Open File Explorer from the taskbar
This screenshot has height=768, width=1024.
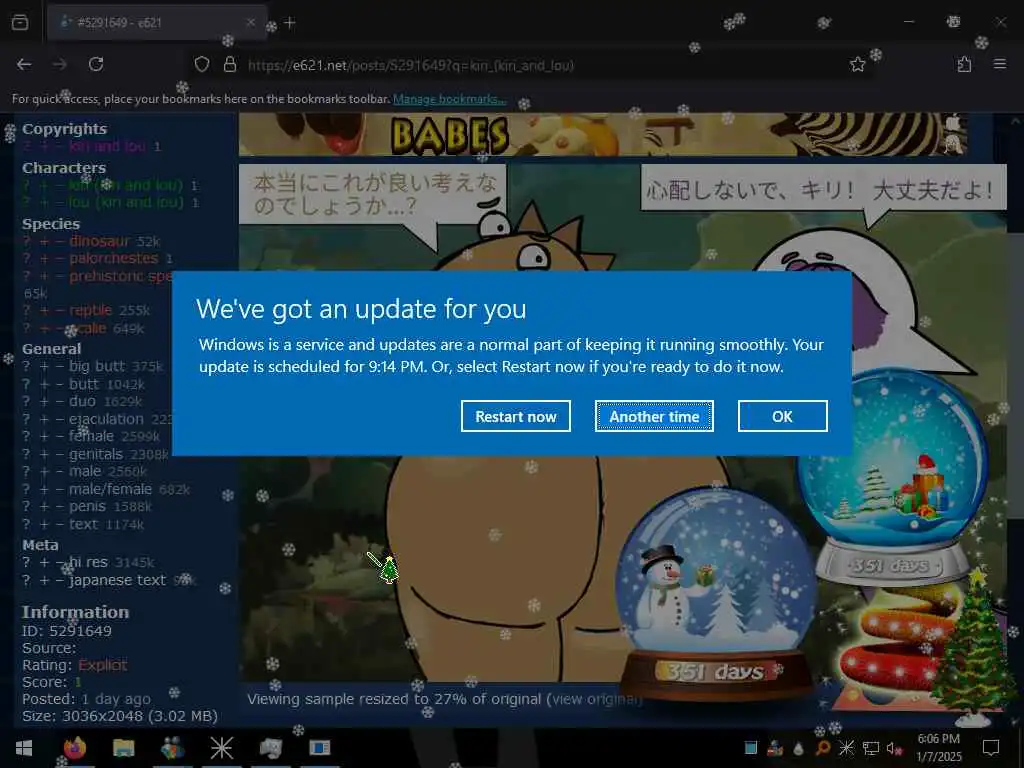coord(123,748)
